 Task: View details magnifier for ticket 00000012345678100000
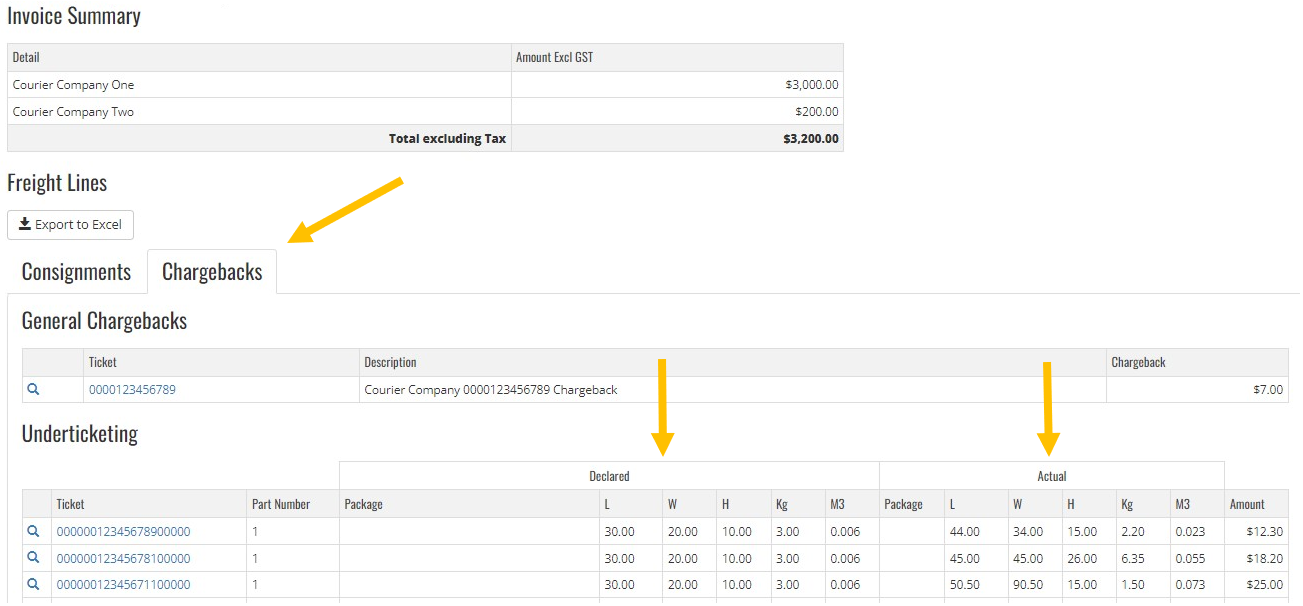pos(34,558)
